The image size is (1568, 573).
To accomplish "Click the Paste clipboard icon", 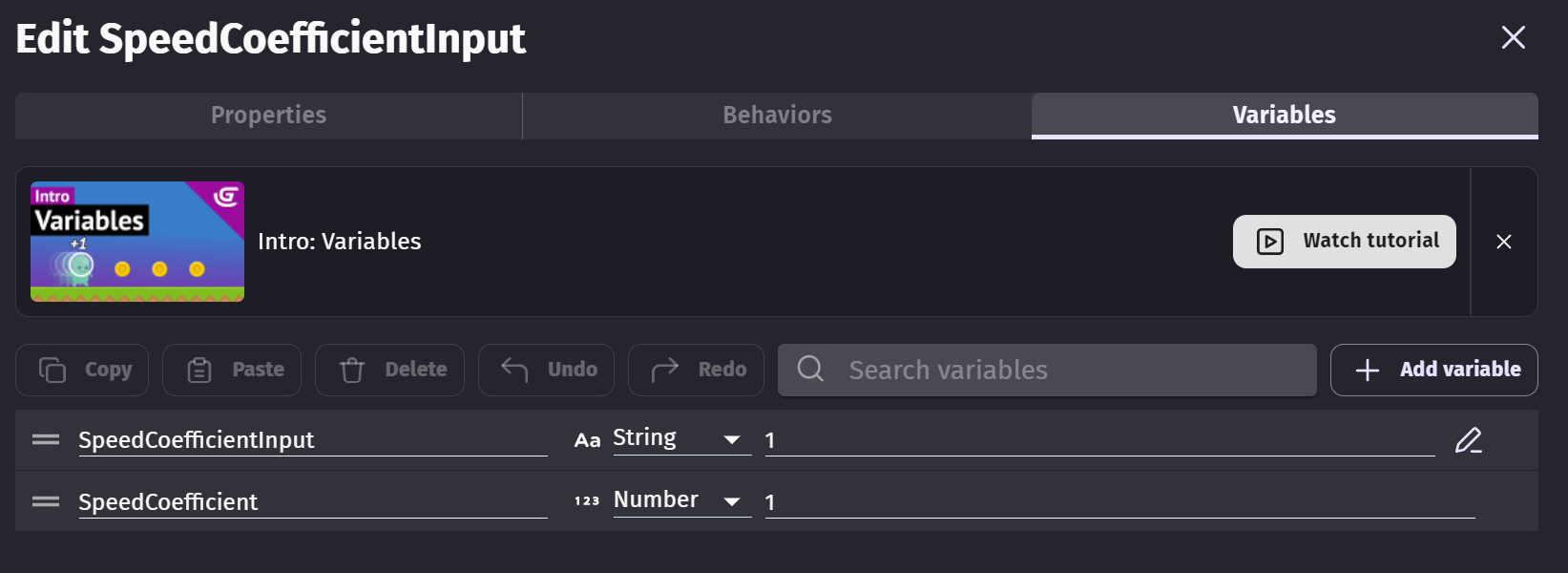I will click(x=199, y=370).
